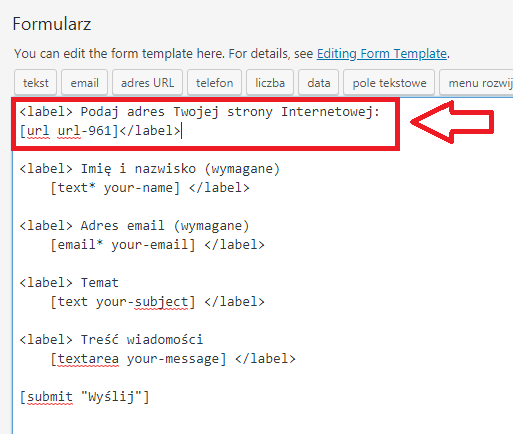Place cursor in 'Podaj adres Twojej strony' line
The width and height of the screenshot is (513, 434).
click(x=199, y=112)
